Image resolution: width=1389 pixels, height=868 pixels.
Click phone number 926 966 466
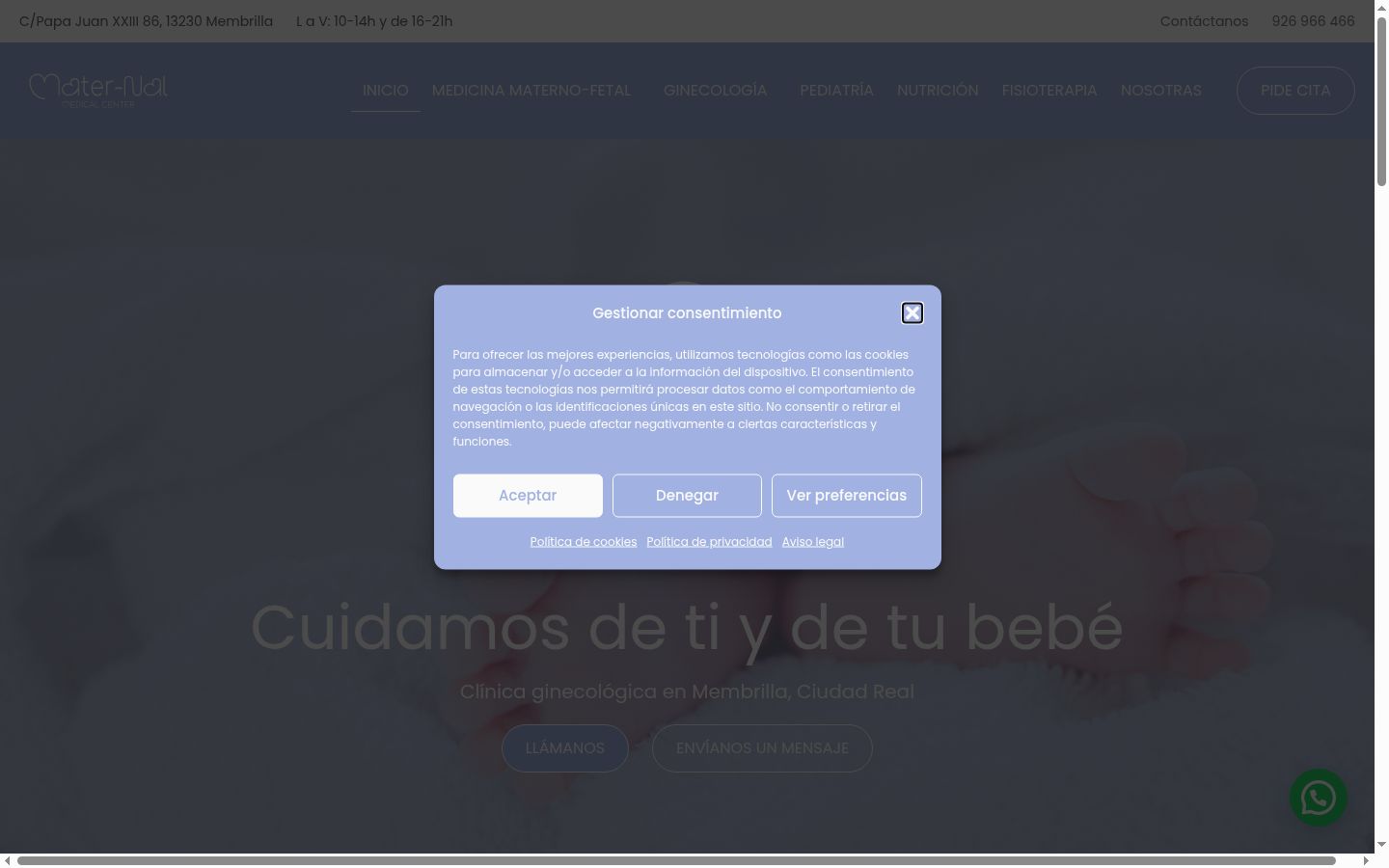(1313, 21)
